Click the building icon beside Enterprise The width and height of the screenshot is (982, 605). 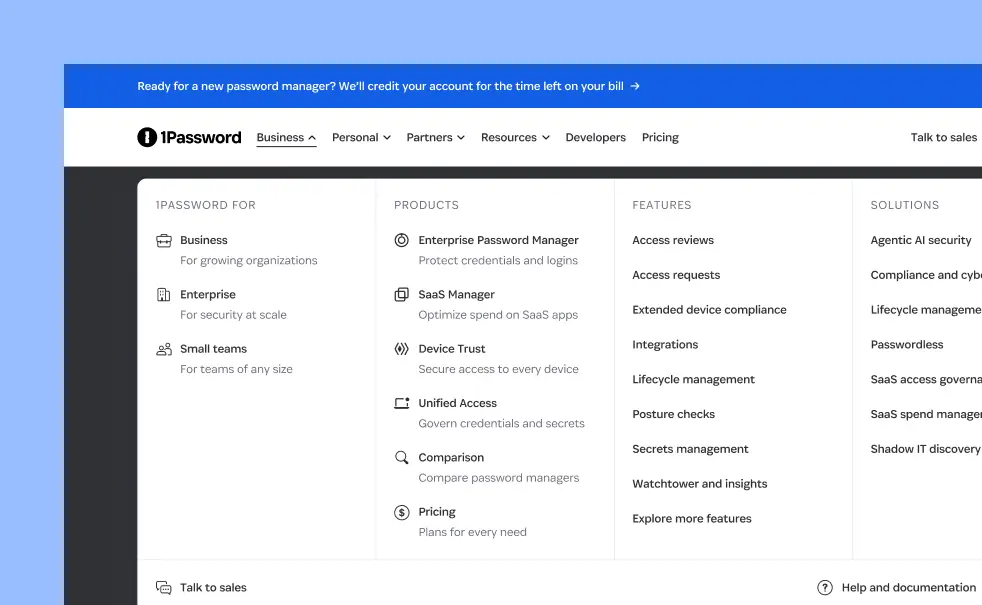tap(163, 294)
